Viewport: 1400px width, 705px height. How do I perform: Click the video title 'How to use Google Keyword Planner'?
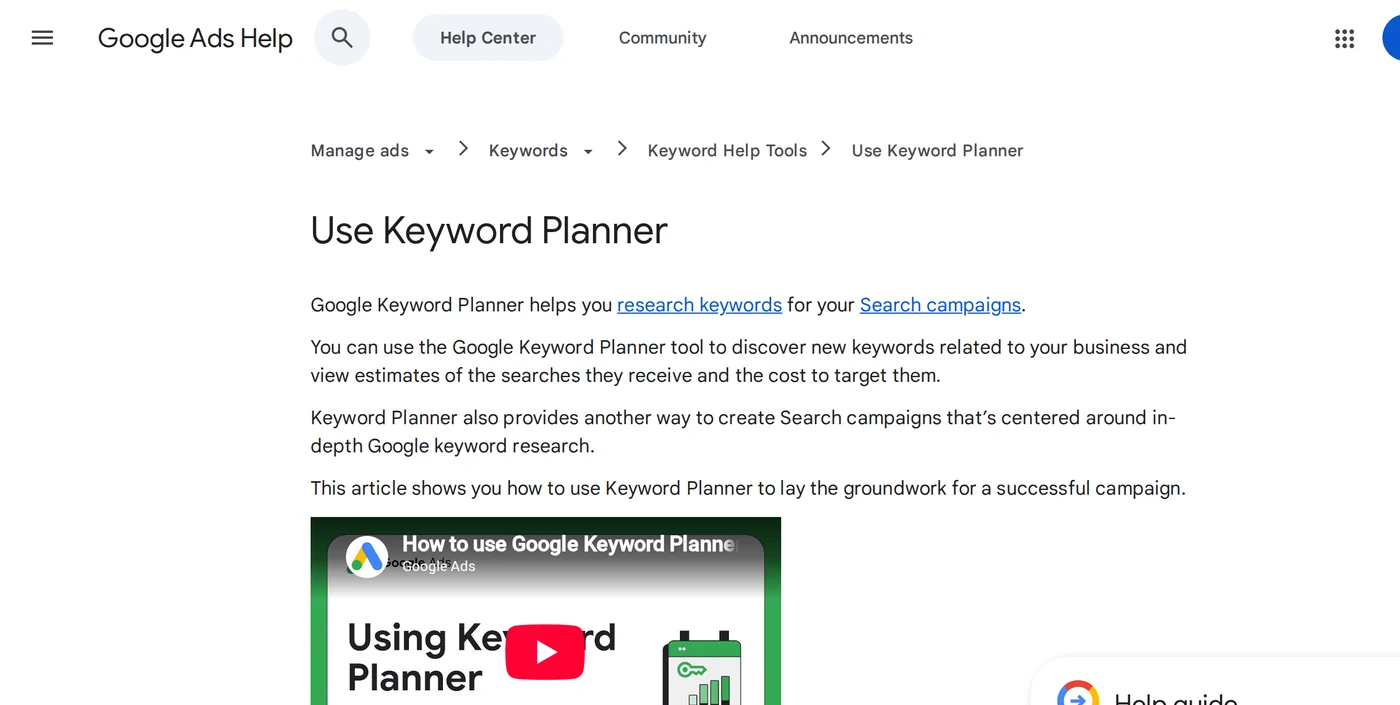pyautogui.click(x=570, y=544)
